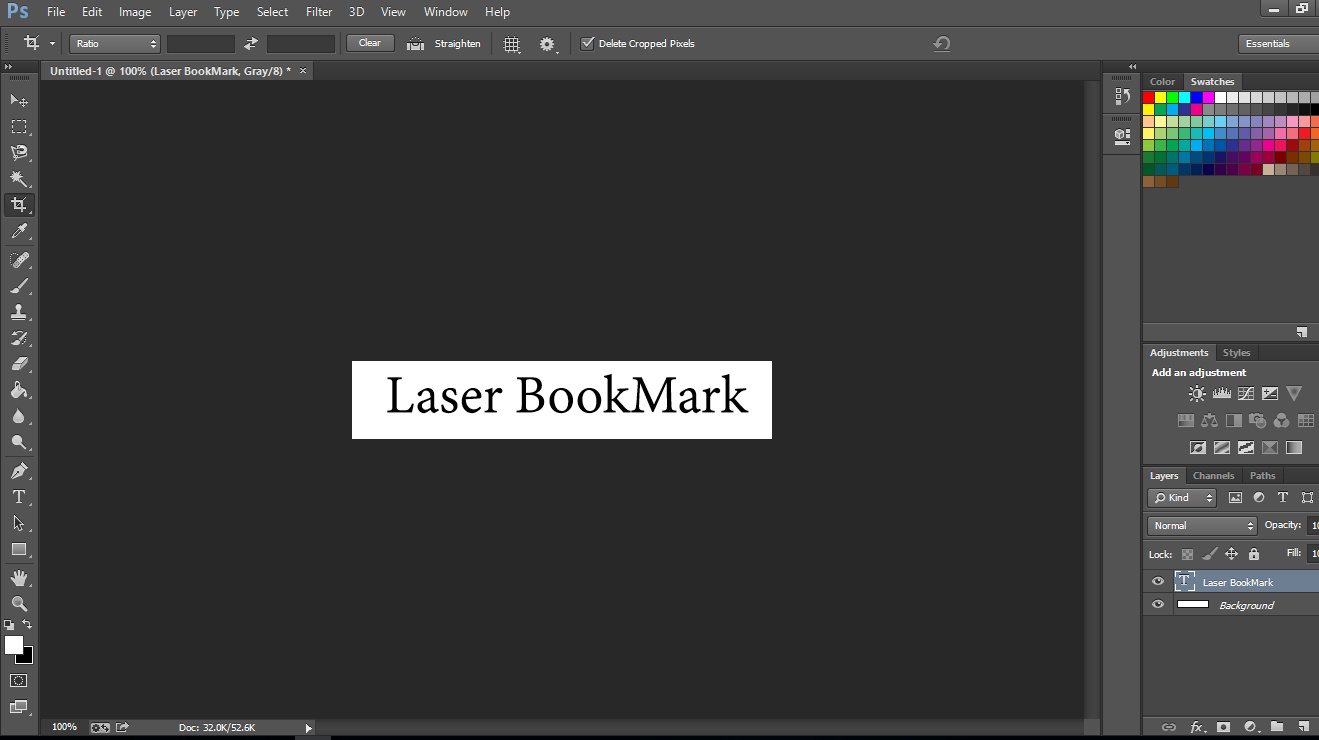This screenshot has height=740, width=1319.
Task: Select the Type tool
Action: coord(18,497)
